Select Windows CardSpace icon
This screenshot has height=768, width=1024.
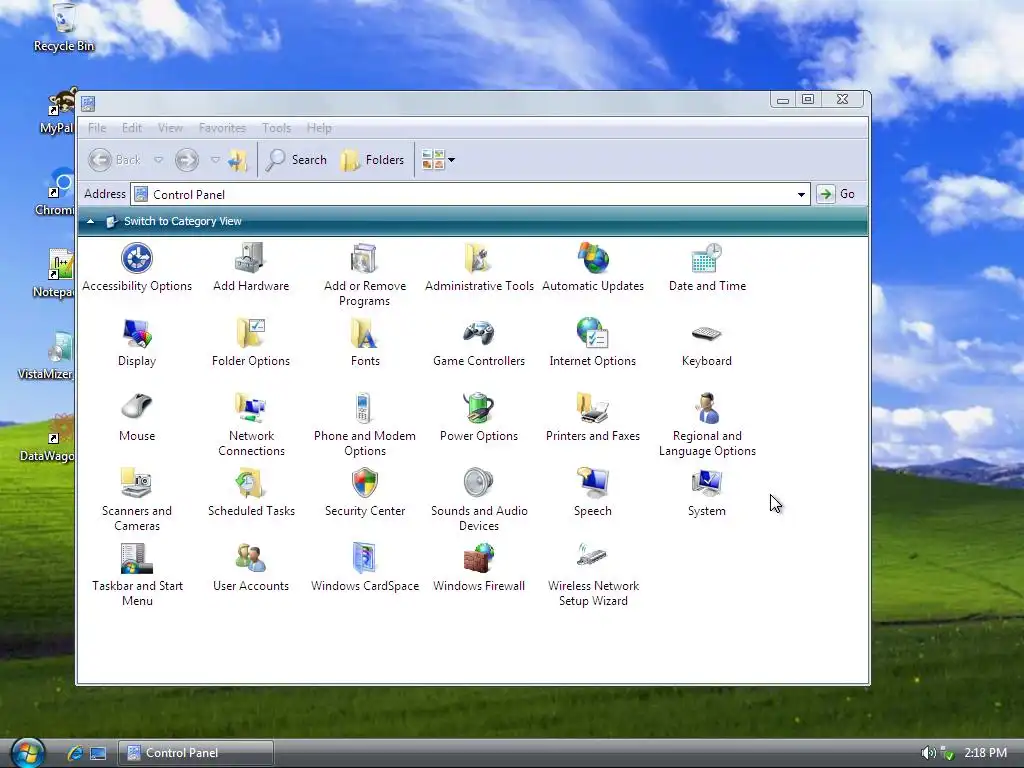364,568
